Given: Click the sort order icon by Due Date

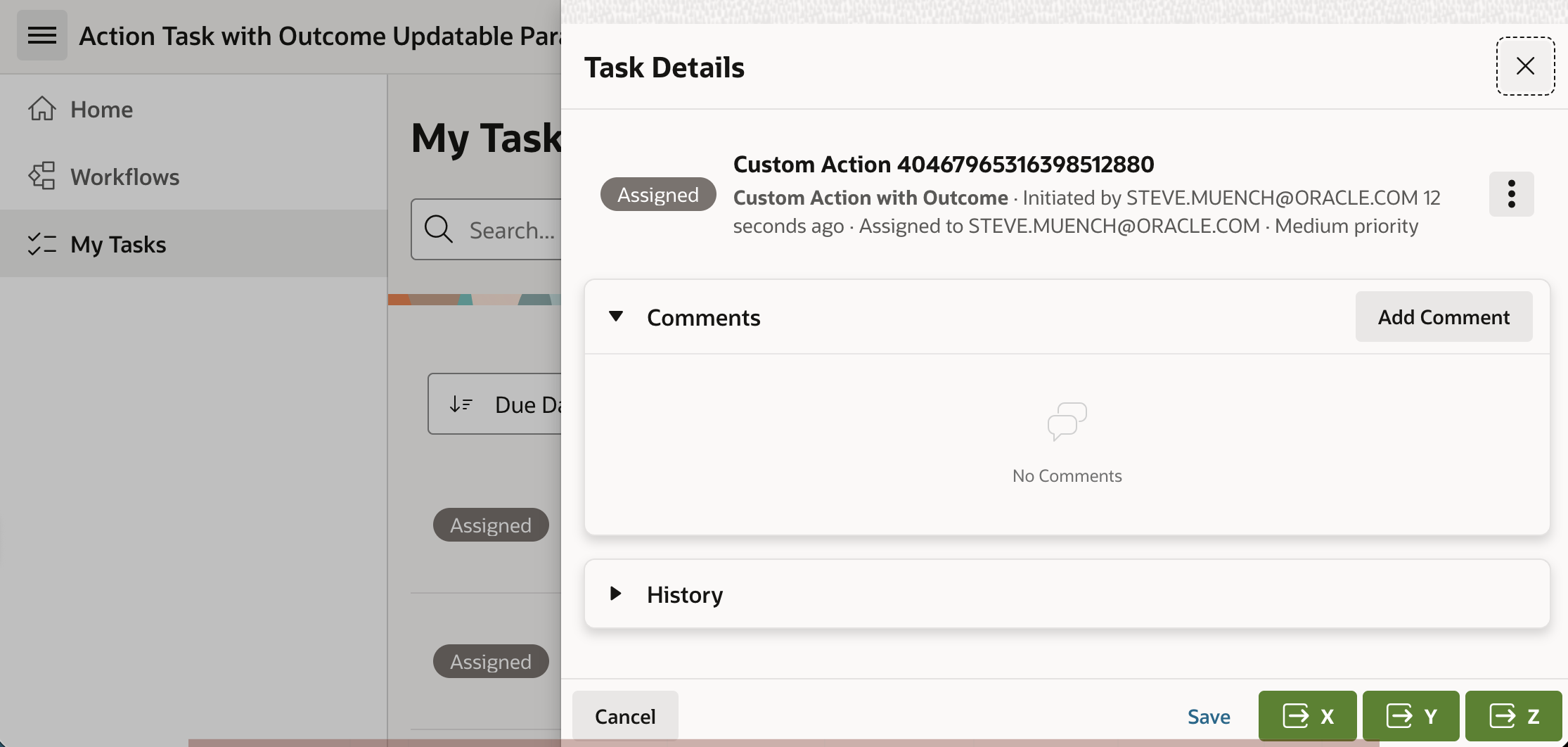Looking at the screenshot, I should (x=461, y=404).
